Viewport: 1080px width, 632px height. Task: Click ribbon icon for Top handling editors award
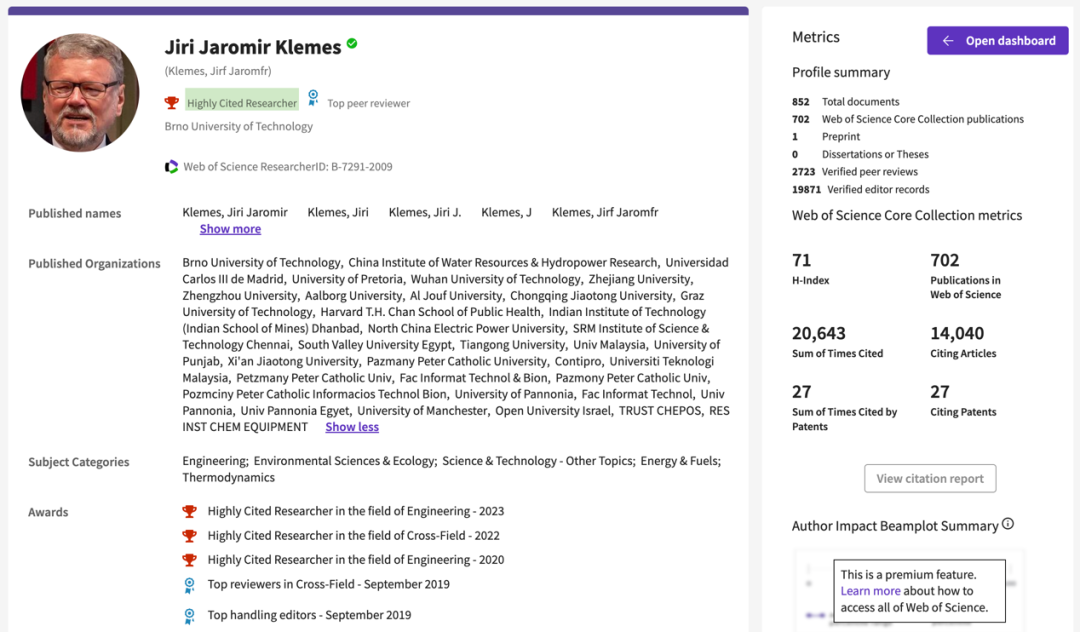(x=189, y=616)
